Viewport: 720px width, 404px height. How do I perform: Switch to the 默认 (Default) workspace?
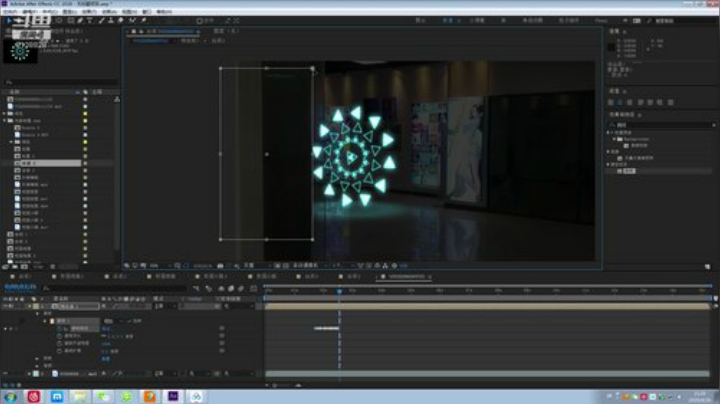click(x=421, y=21)
